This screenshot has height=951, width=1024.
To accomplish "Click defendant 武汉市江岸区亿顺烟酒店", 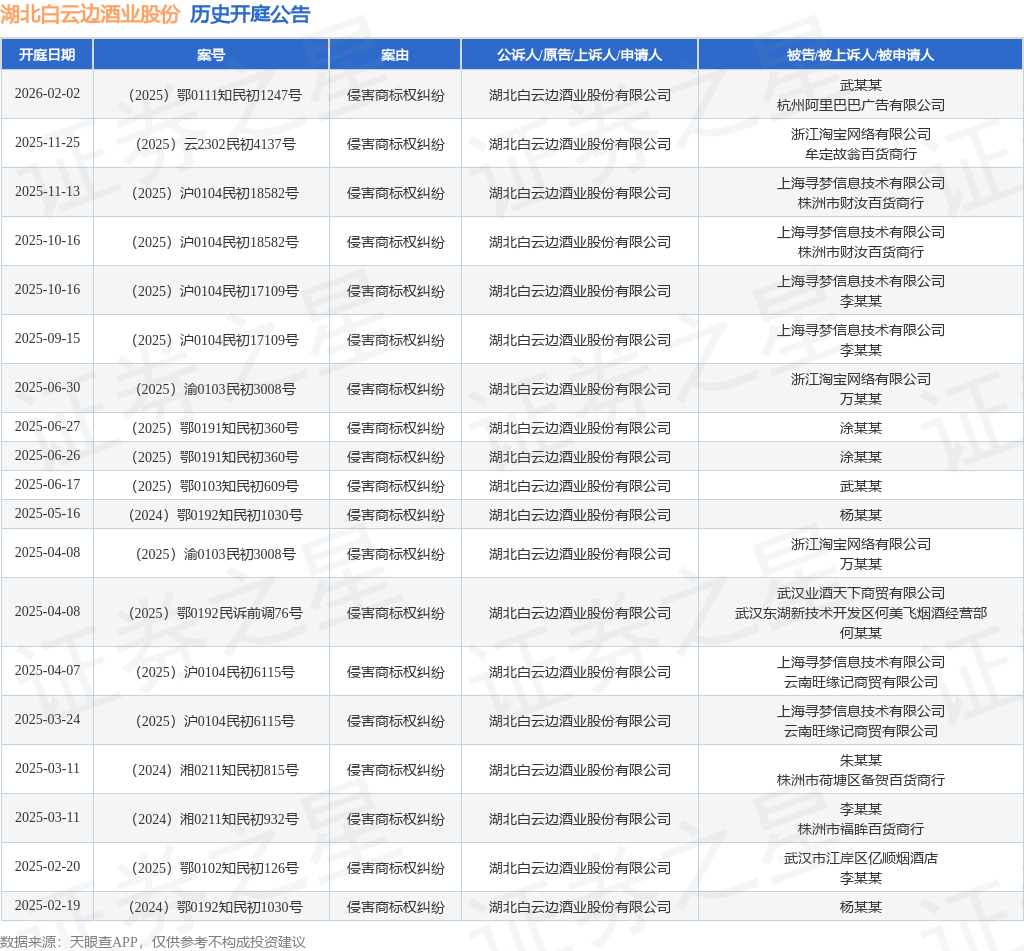I will click(x=861, y=858).
